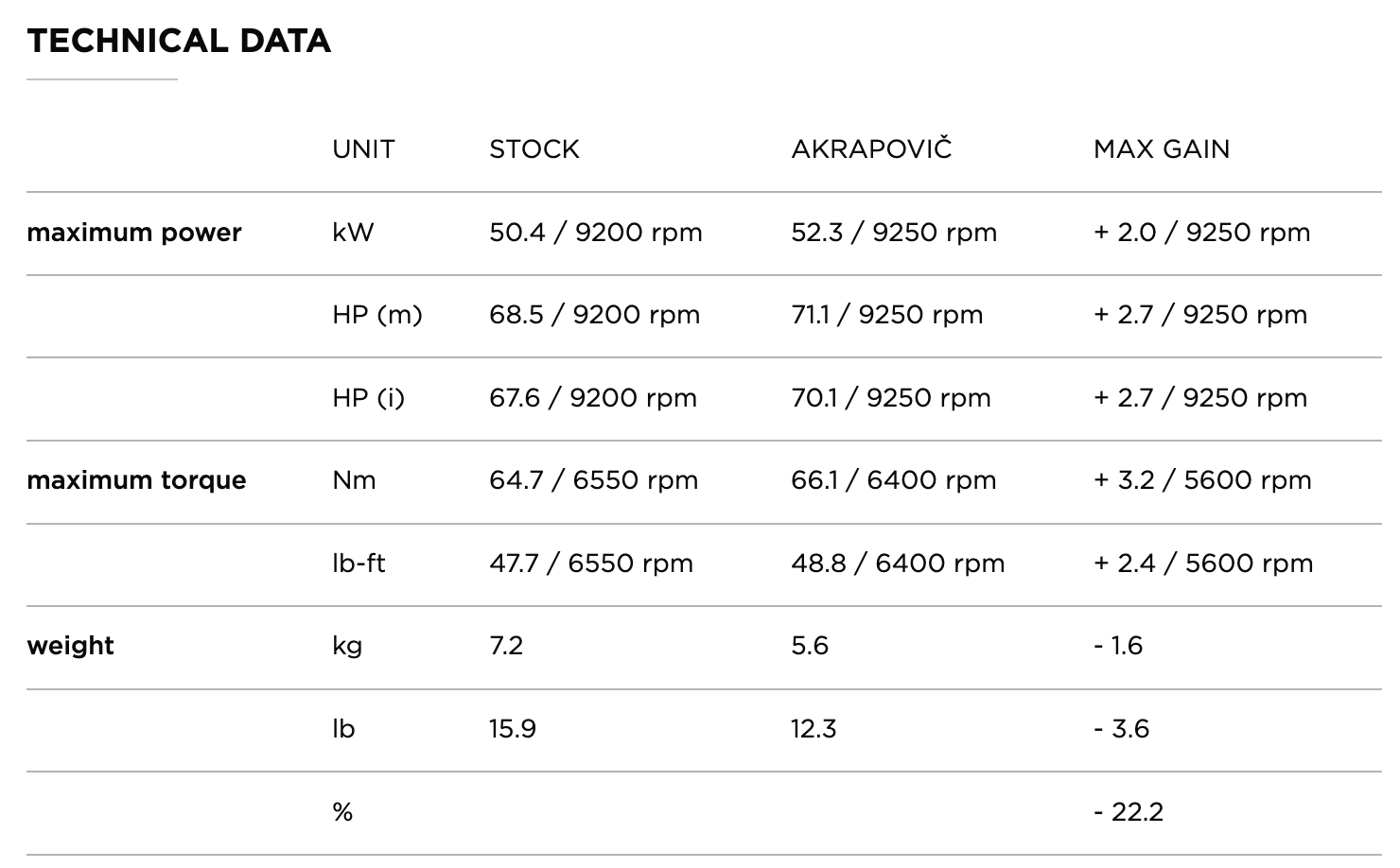
Task: Click the Akrapovič kW value 52.3 / 9250 rpm
Action: coord(894,233)
